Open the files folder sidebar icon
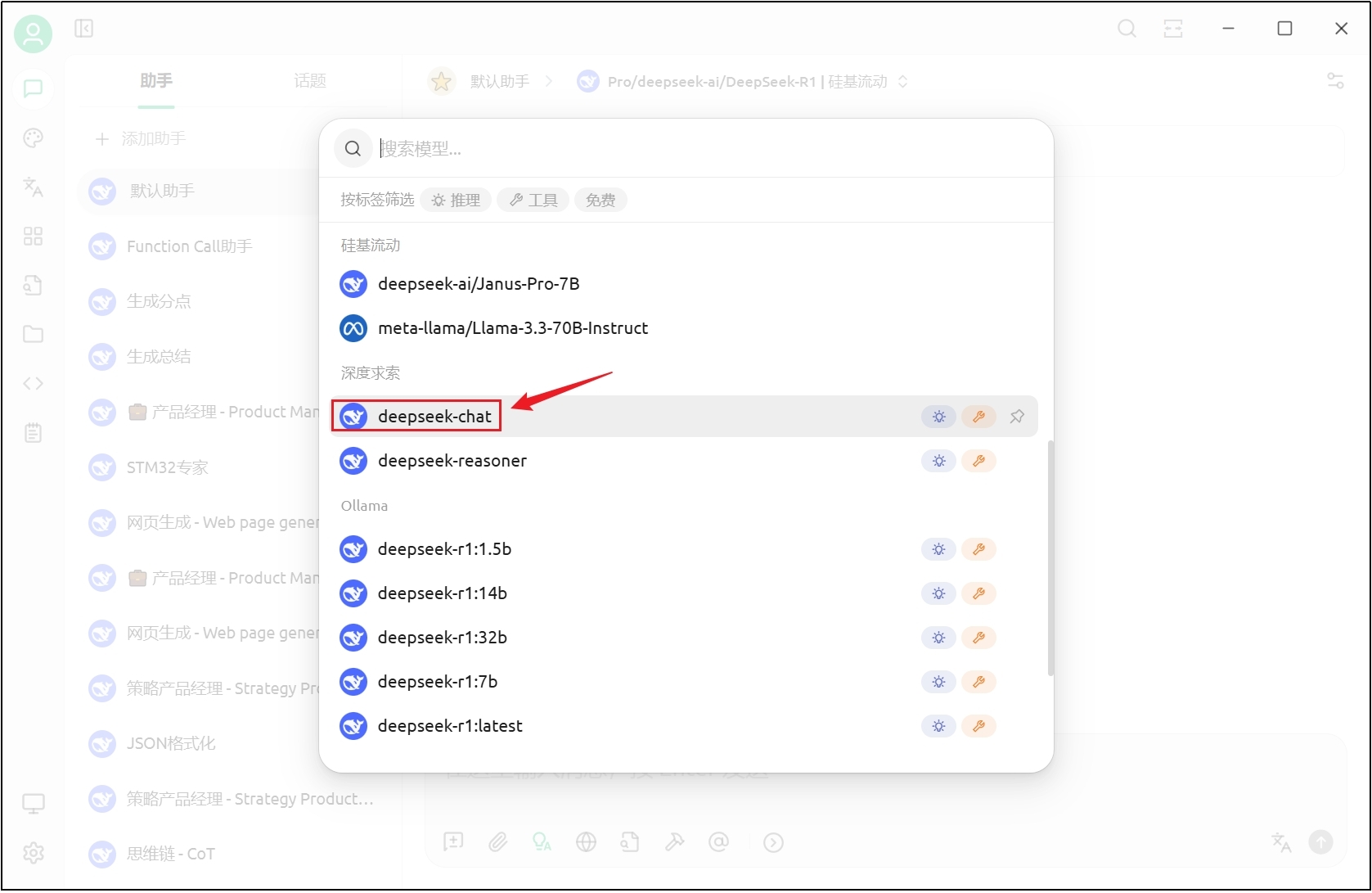 point(33,334)
